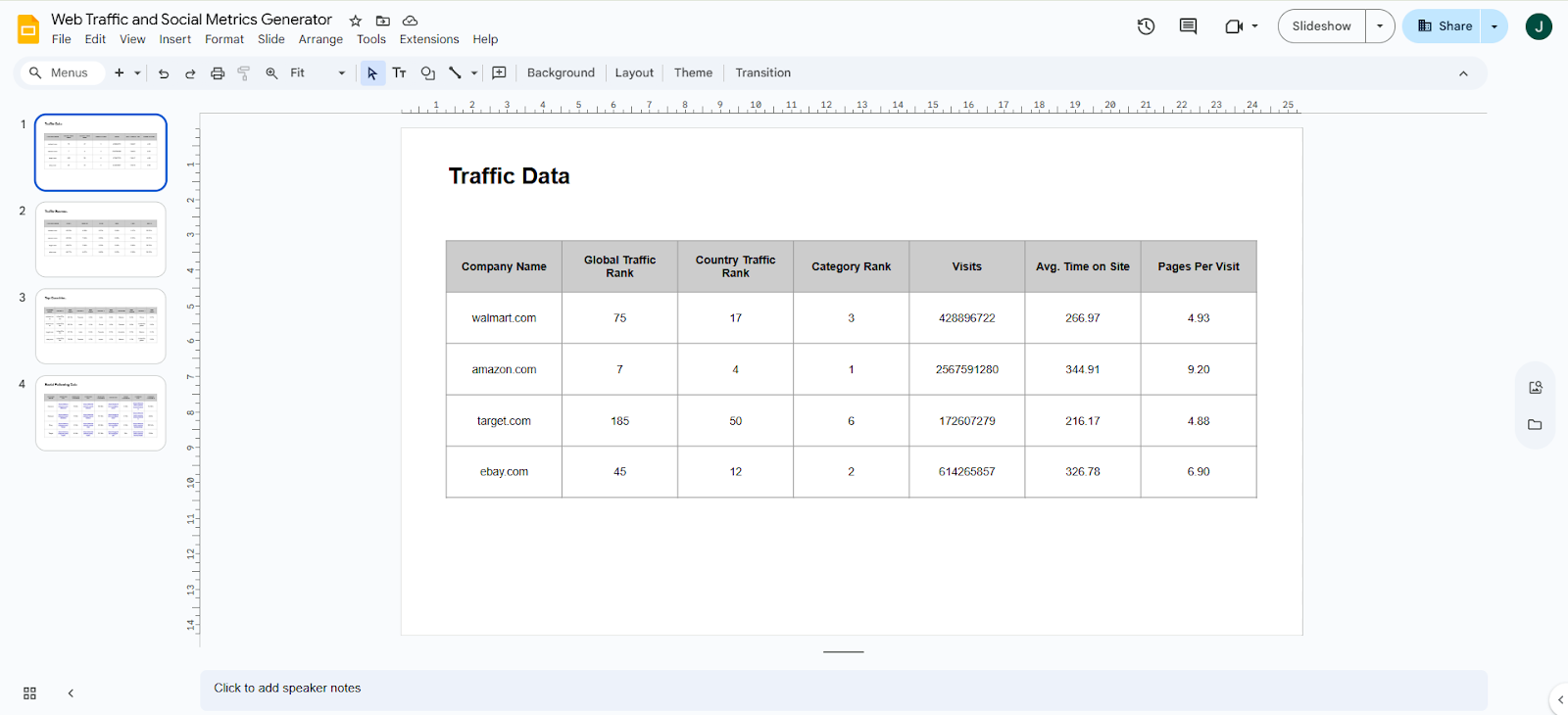Choose the select cursor tool

[372, 73]
